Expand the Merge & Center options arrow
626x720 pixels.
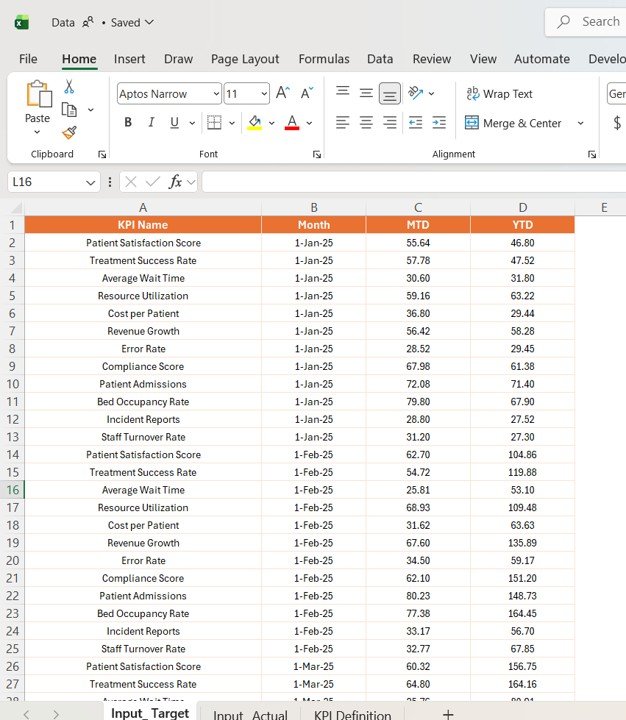click(x=581, y=123)
